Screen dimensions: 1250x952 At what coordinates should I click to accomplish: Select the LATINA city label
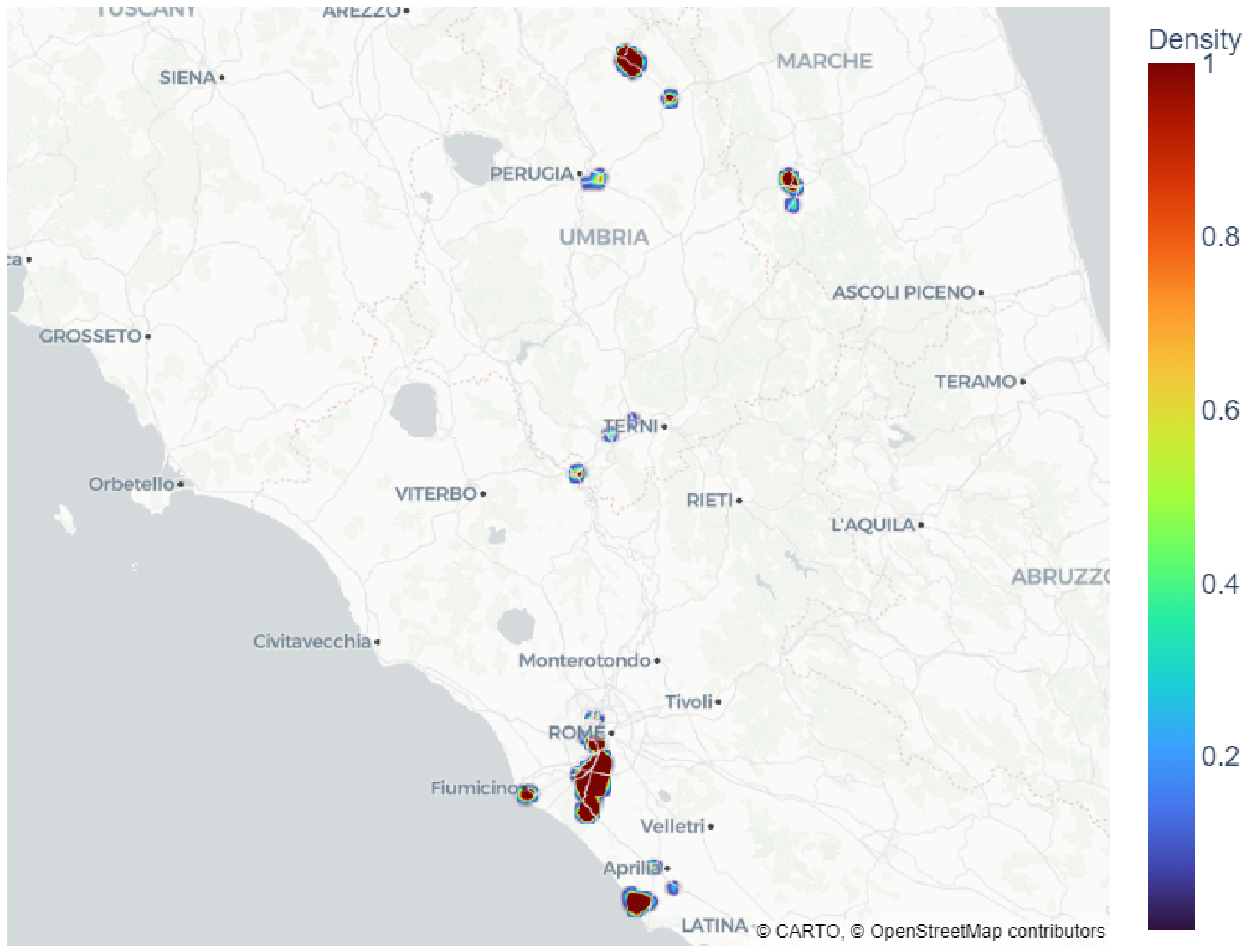pyautogui.click(x=714, y=926)
